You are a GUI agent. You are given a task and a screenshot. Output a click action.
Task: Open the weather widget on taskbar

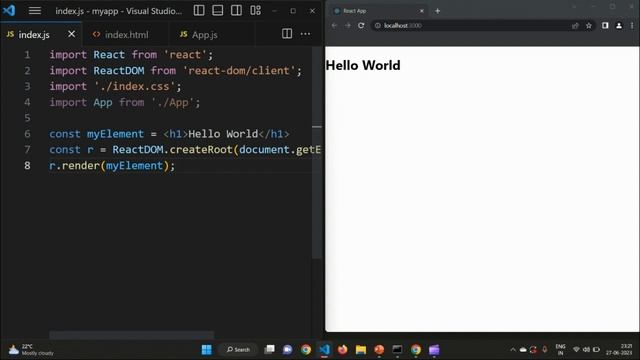31,350
